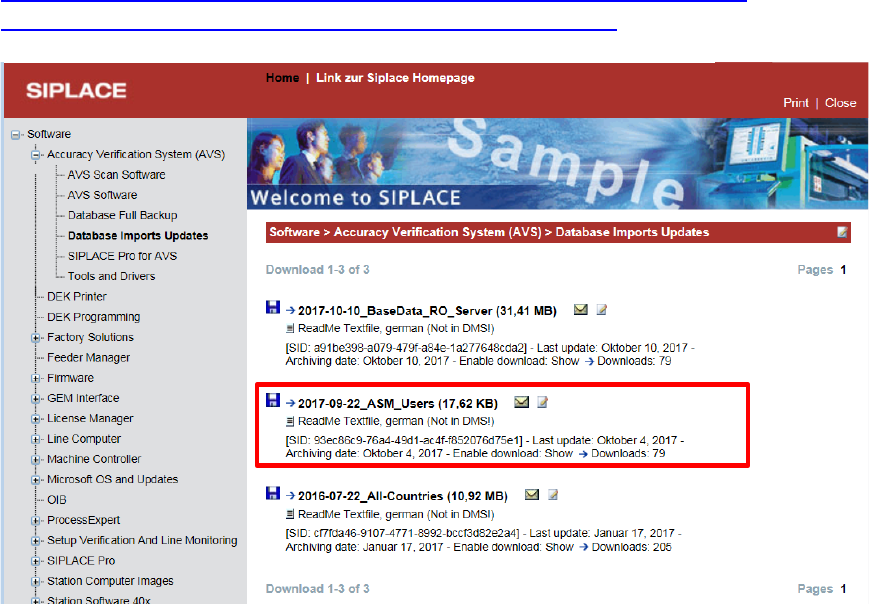Click the save disk icon for 2017-09-22_ASM_Users
Viewport: 869px width, 604px height.
(273, 400)
